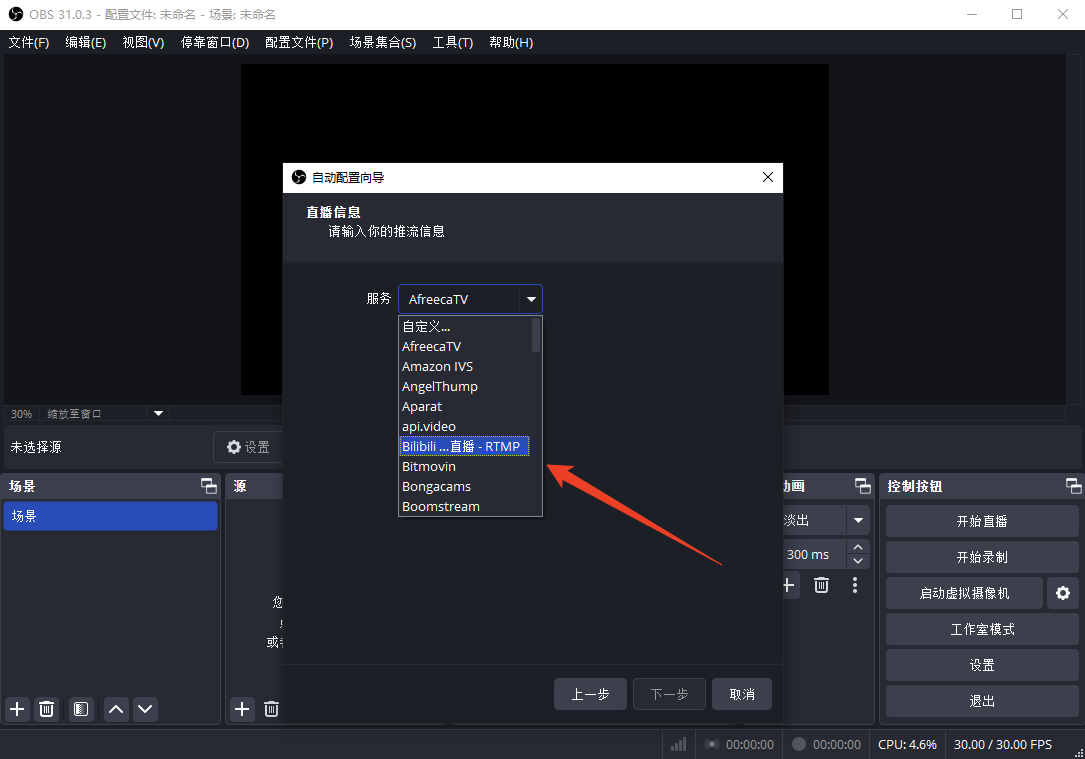The width and height of the screenshot is (1085, 759).
Task: Increase transition duration with the up stepper
Action: pyautogui.click(x=858, y=547)
